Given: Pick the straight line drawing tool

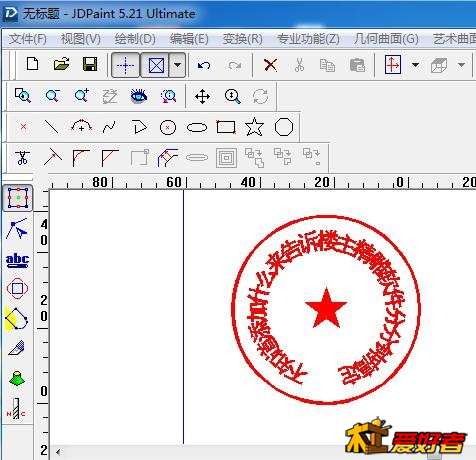Looking at the screenshot, I should click(x=52, y=127).
